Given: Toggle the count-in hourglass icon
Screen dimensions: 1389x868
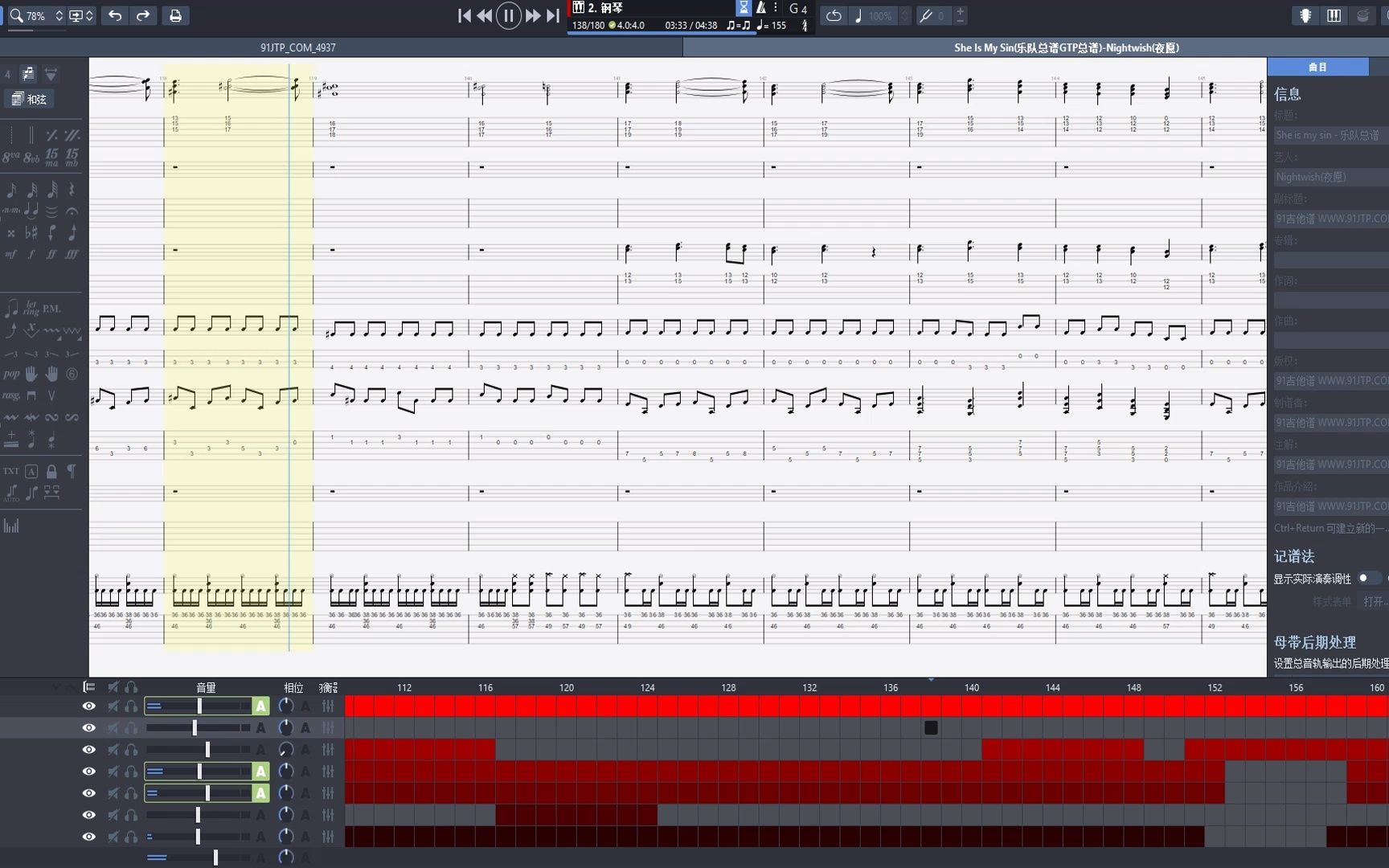Looking at the screenshot, I should [744, 8].
